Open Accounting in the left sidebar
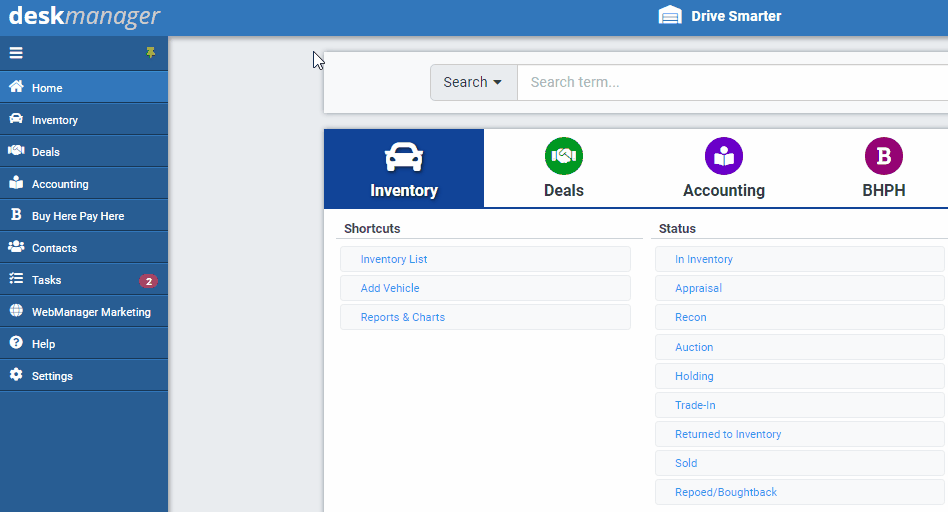The height and width of the screenshot is (512, 948). pos(60,184)
